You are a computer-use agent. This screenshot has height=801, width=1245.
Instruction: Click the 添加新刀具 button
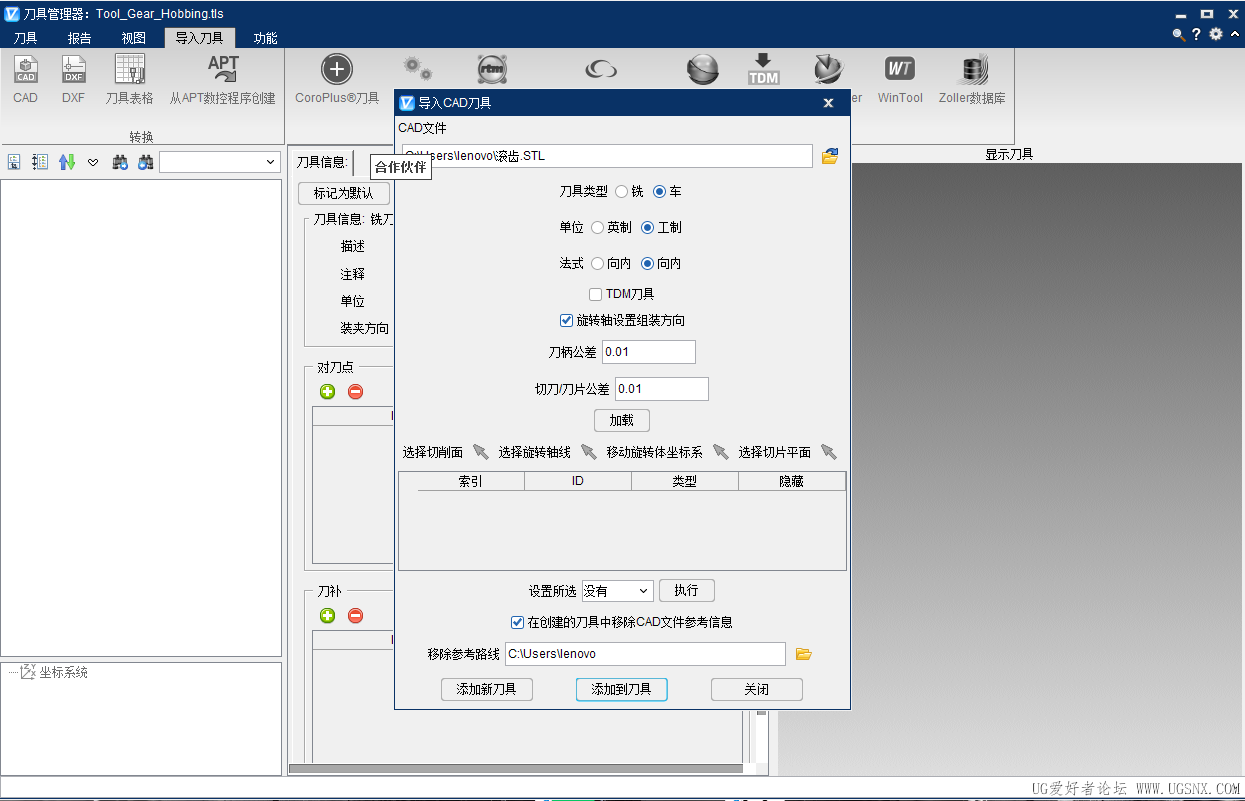coord(487,689)
